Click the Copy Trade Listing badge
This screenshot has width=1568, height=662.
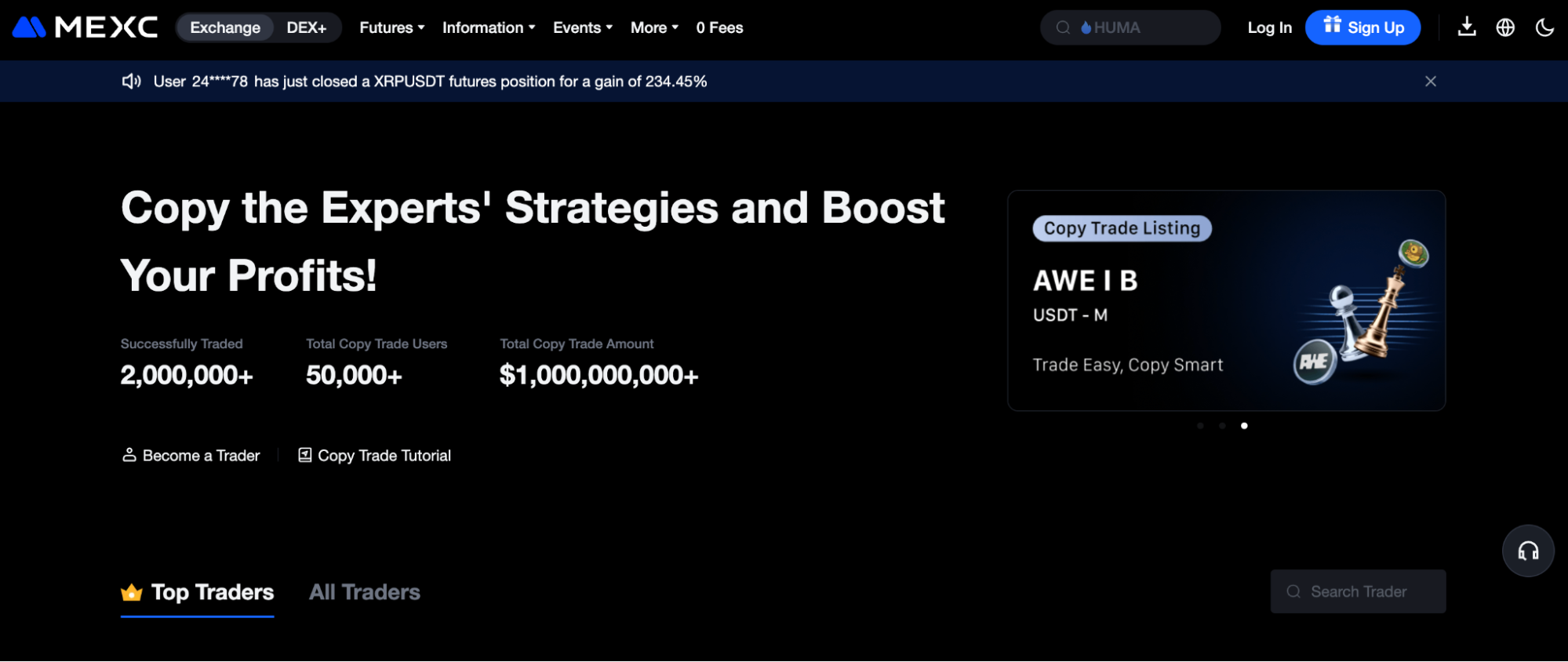pyautogui.click(x=1122, y=228)
